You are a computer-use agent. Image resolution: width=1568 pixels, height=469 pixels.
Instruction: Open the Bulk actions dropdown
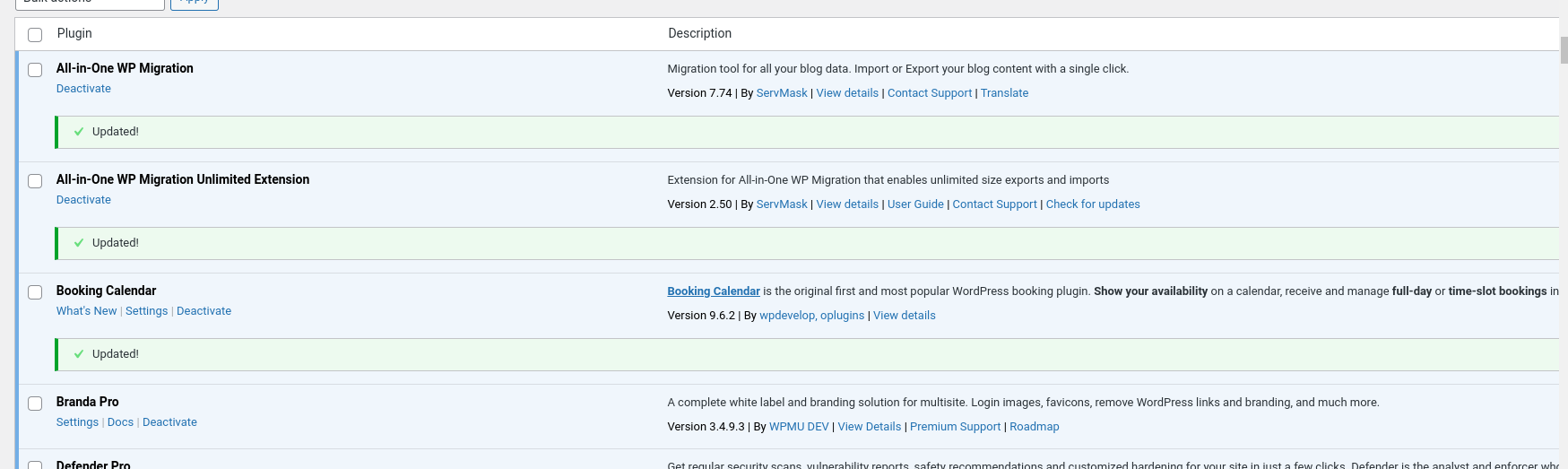[x=90, y=4]
